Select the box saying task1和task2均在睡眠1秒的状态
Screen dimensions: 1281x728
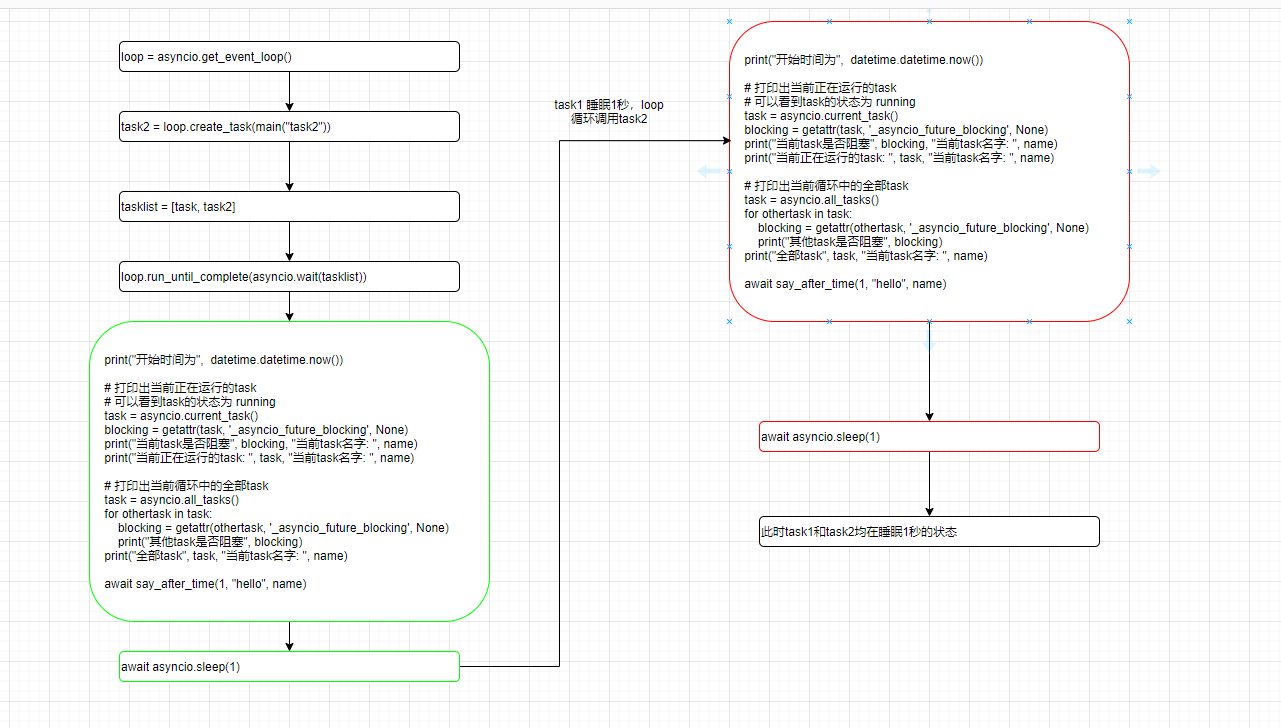click(929, 531)
